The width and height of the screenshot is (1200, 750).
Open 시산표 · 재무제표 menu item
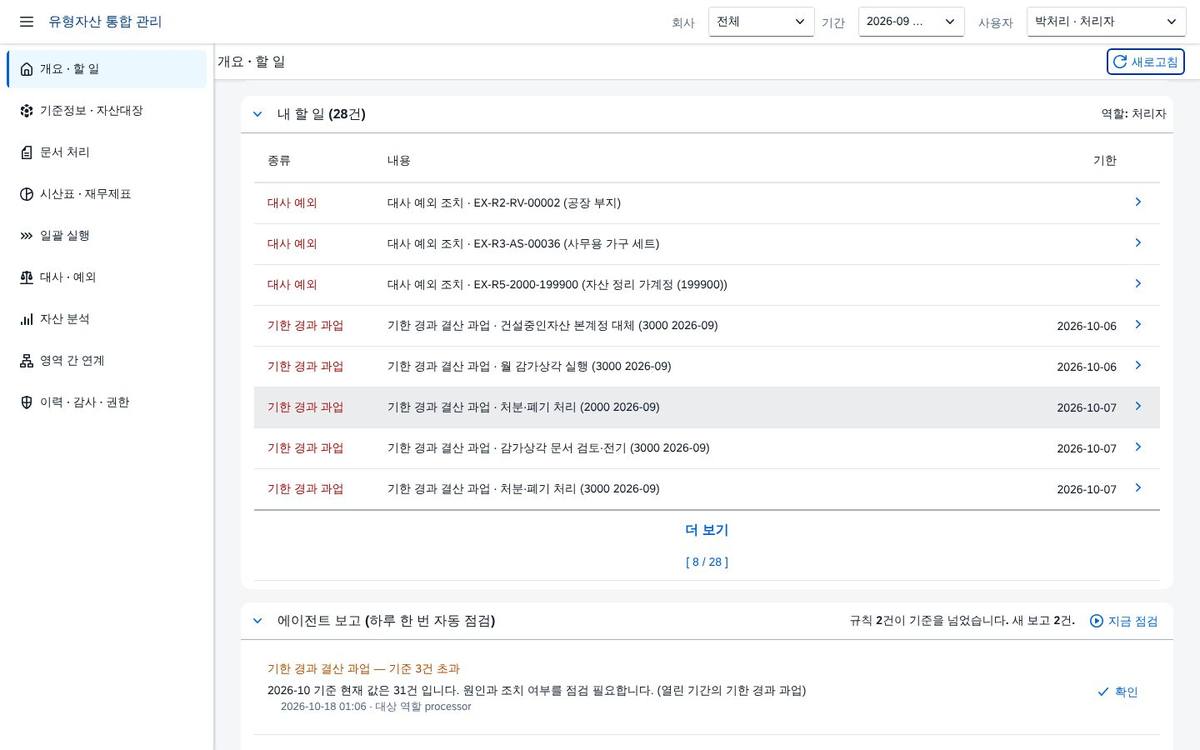[x=106, y=194]
